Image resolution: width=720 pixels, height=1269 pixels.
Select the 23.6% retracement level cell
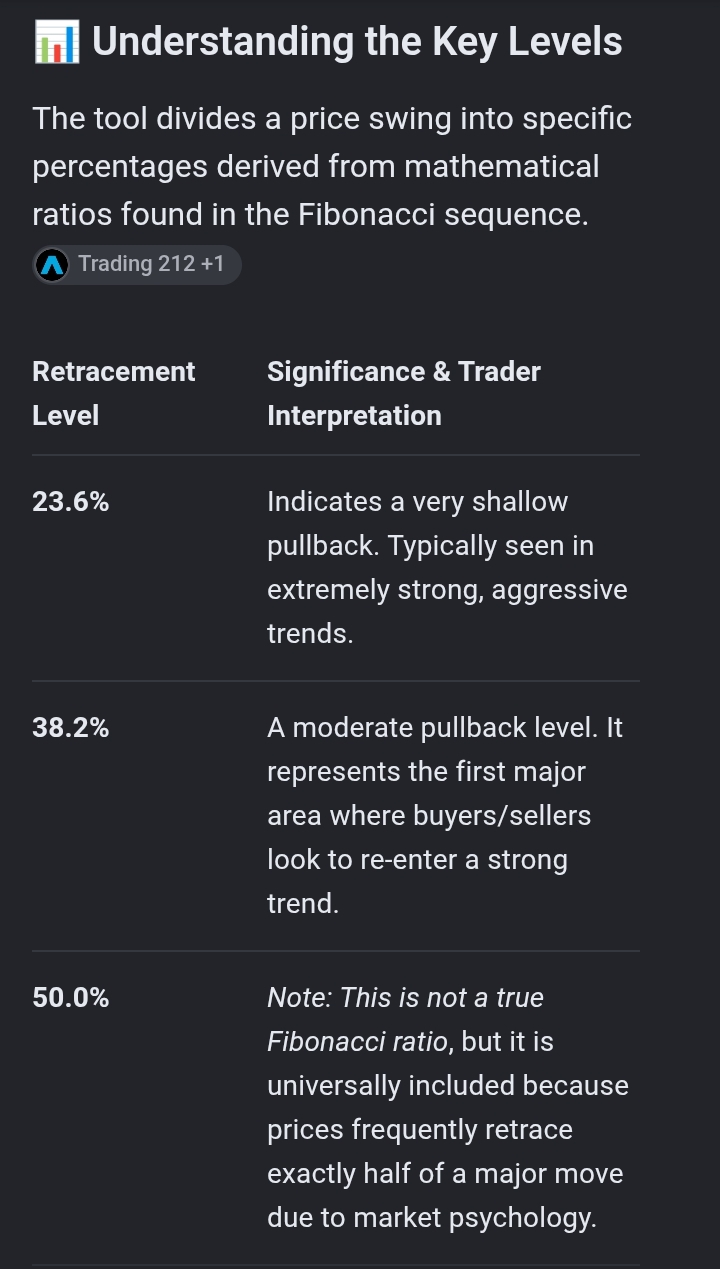point(71,502)
